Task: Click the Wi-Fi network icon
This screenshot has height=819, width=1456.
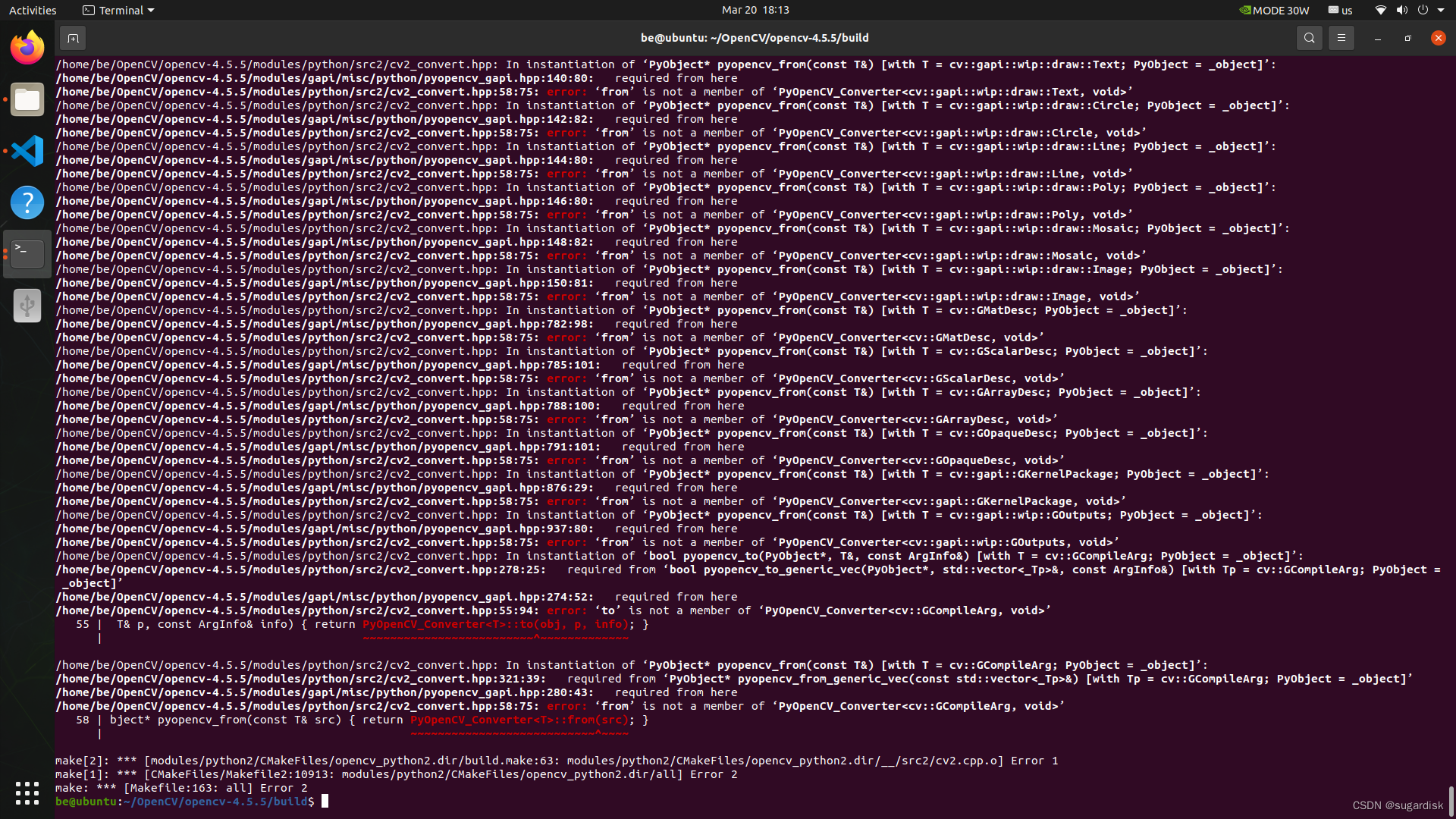Action: click(1380, 11)
